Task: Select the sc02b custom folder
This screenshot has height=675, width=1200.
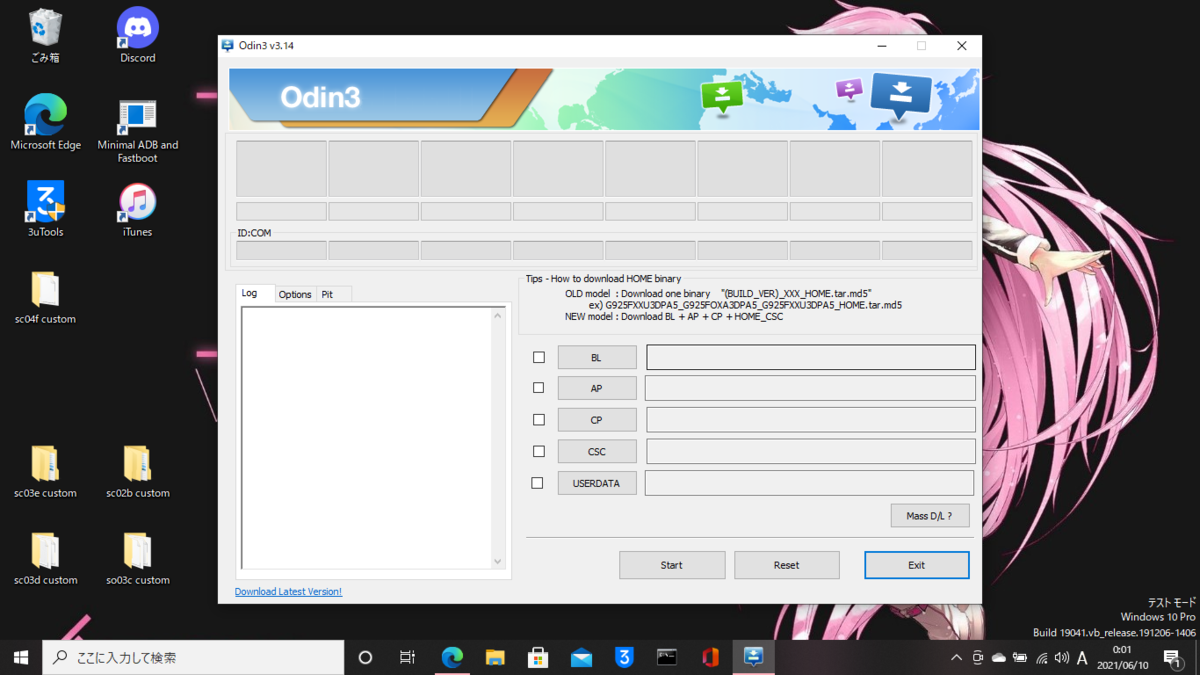Action: point(137,471)
